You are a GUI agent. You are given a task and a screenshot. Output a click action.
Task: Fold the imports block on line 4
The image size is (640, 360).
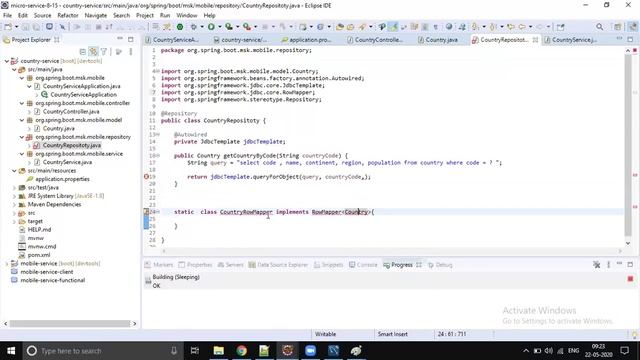[x=158, y=71]
